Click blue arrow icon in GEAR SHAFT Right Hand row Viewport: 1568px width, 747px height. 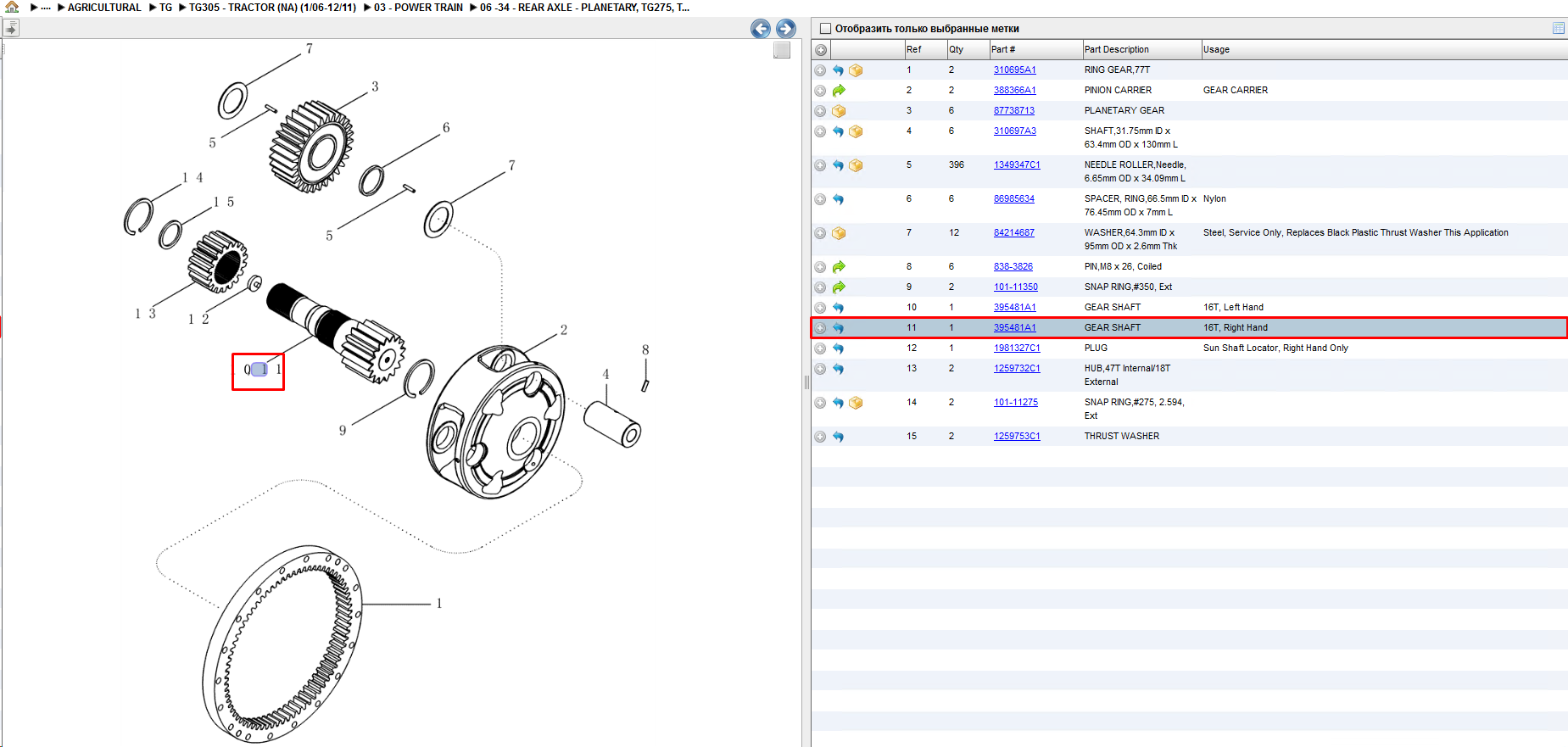click(839, 328)
